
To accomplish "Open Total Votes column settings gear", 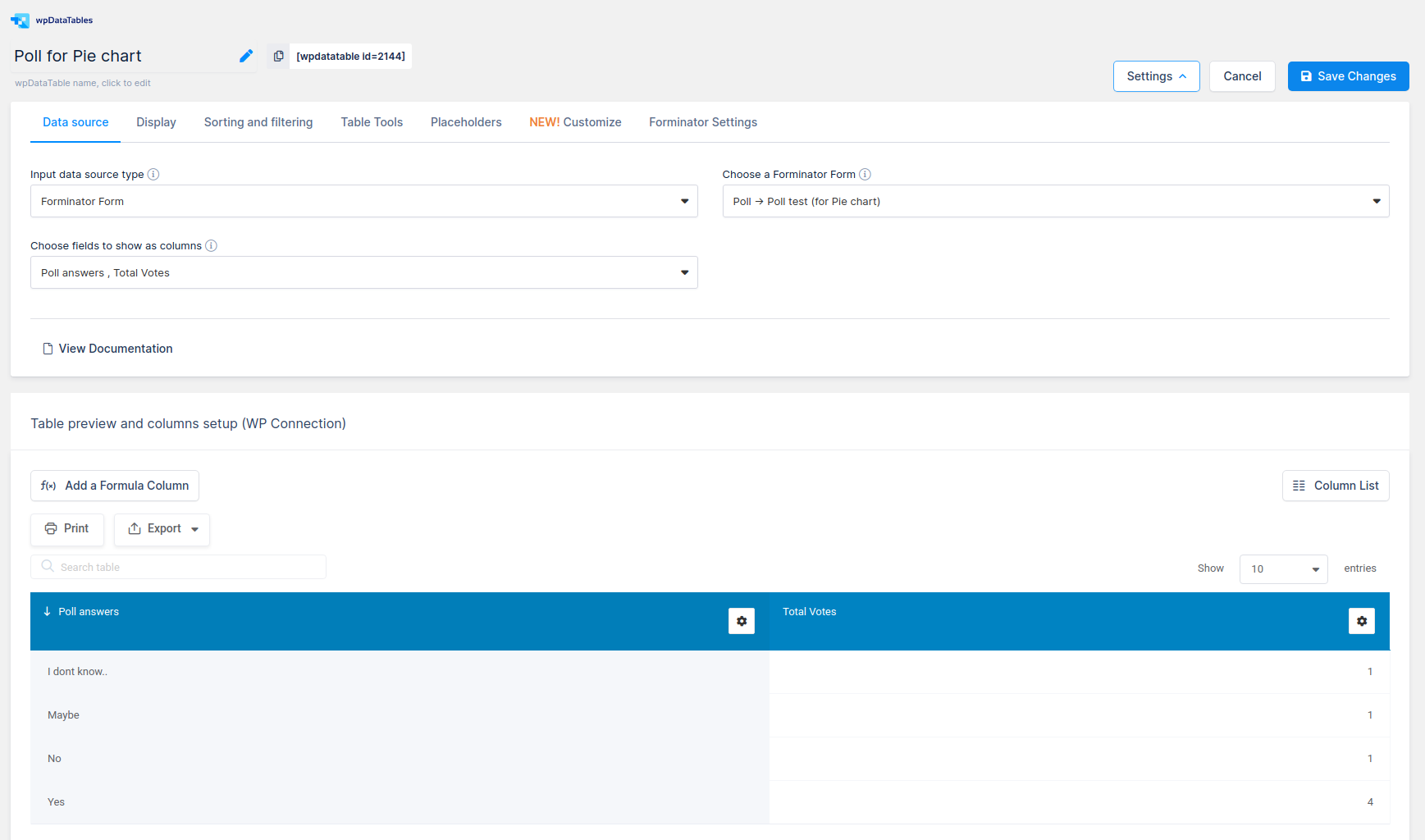I will pos(1362,621).
